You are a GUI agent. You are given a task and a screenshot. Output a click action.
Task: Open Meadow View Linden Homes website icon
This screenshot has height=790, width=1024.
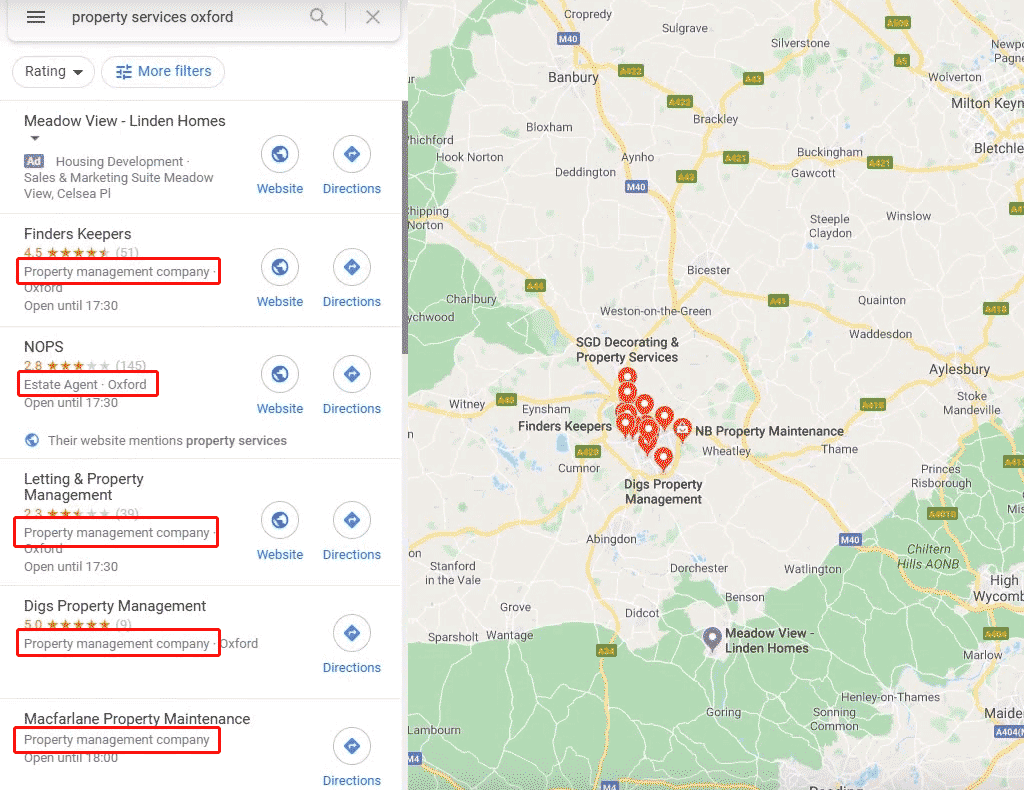pyautogui.click(x=280, y=155)
